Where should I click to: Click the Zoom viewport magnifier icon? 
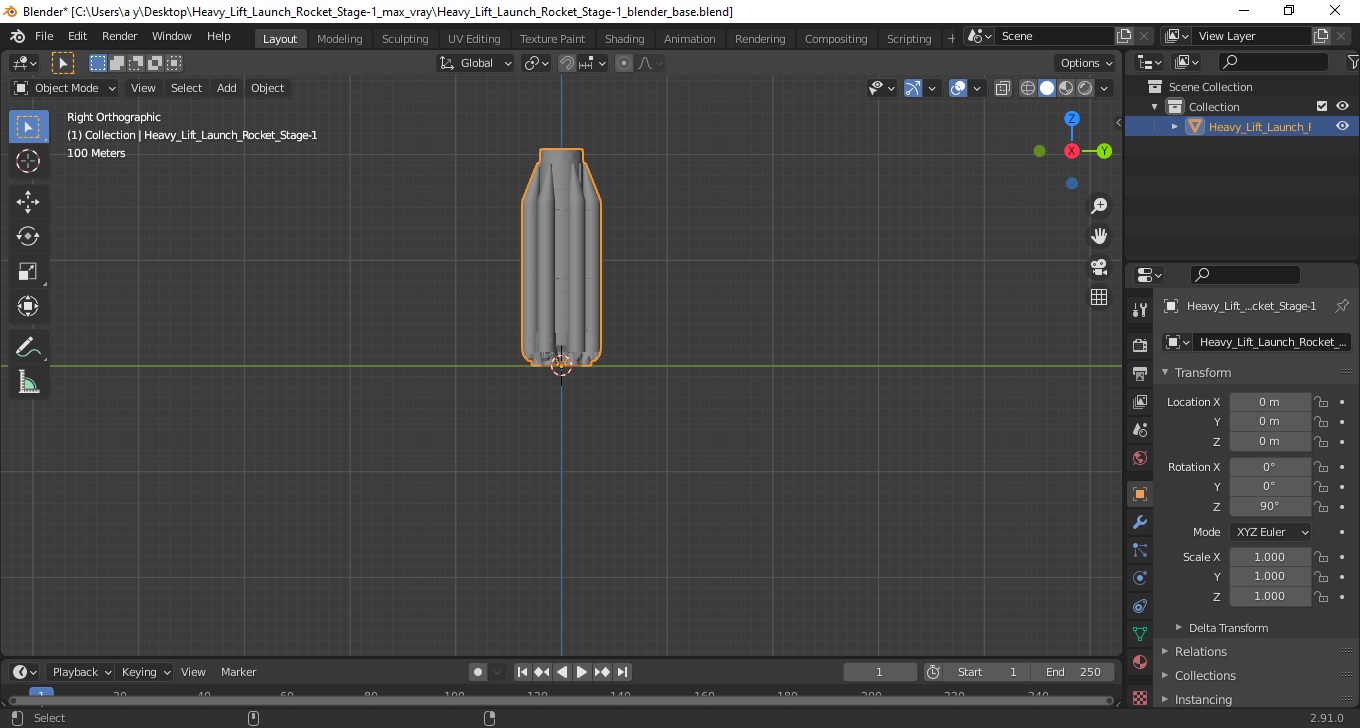click(1099, 206)
